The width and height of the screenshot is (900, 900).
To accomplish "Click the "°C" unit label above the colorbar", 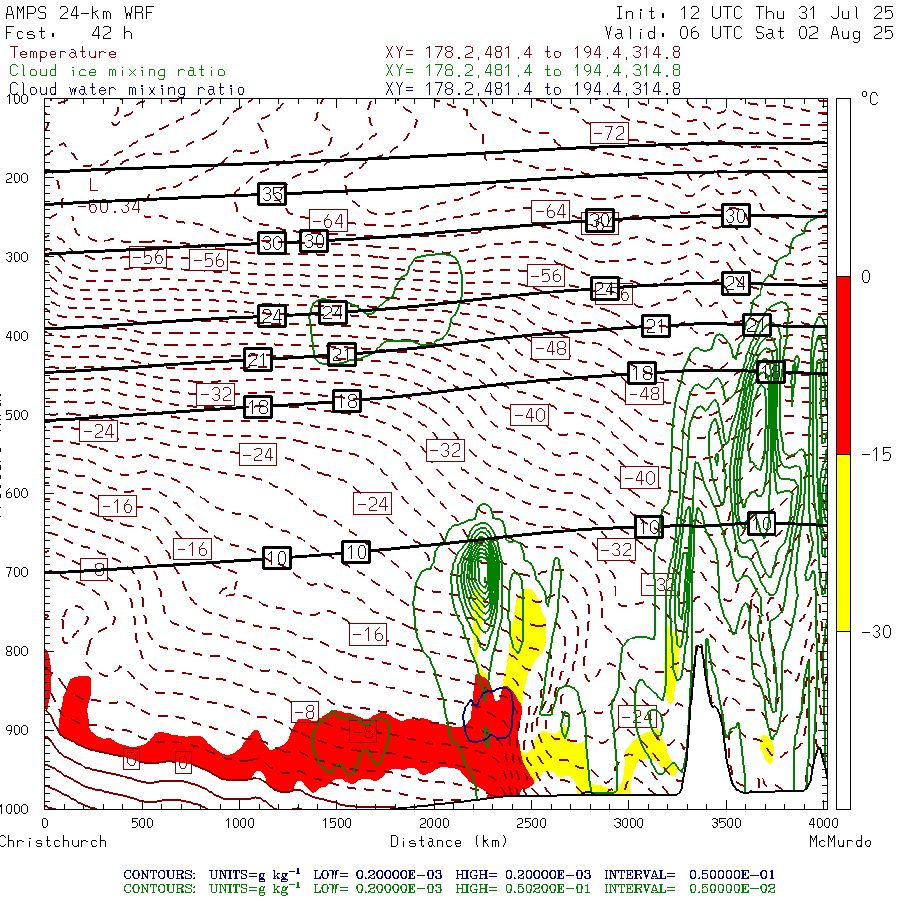I will (870, 99).
